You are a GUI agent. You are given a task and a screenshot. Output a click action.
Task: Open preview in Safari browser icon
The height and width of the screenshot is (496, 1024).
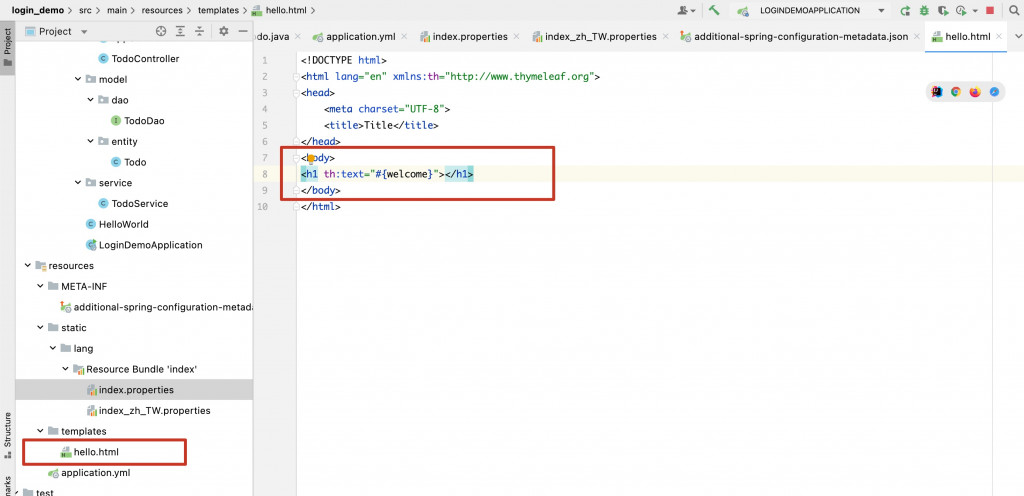994,92
